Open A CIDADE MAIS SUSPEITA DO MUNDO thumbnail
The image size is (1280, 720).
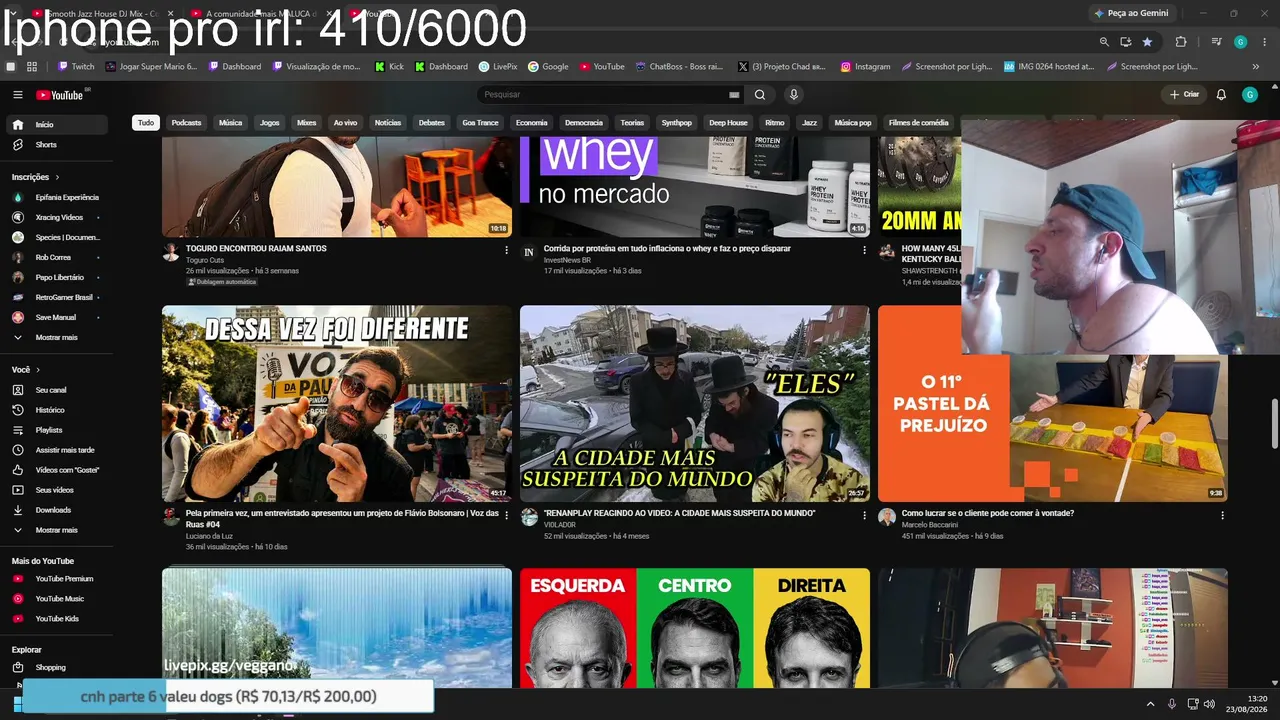695,403
